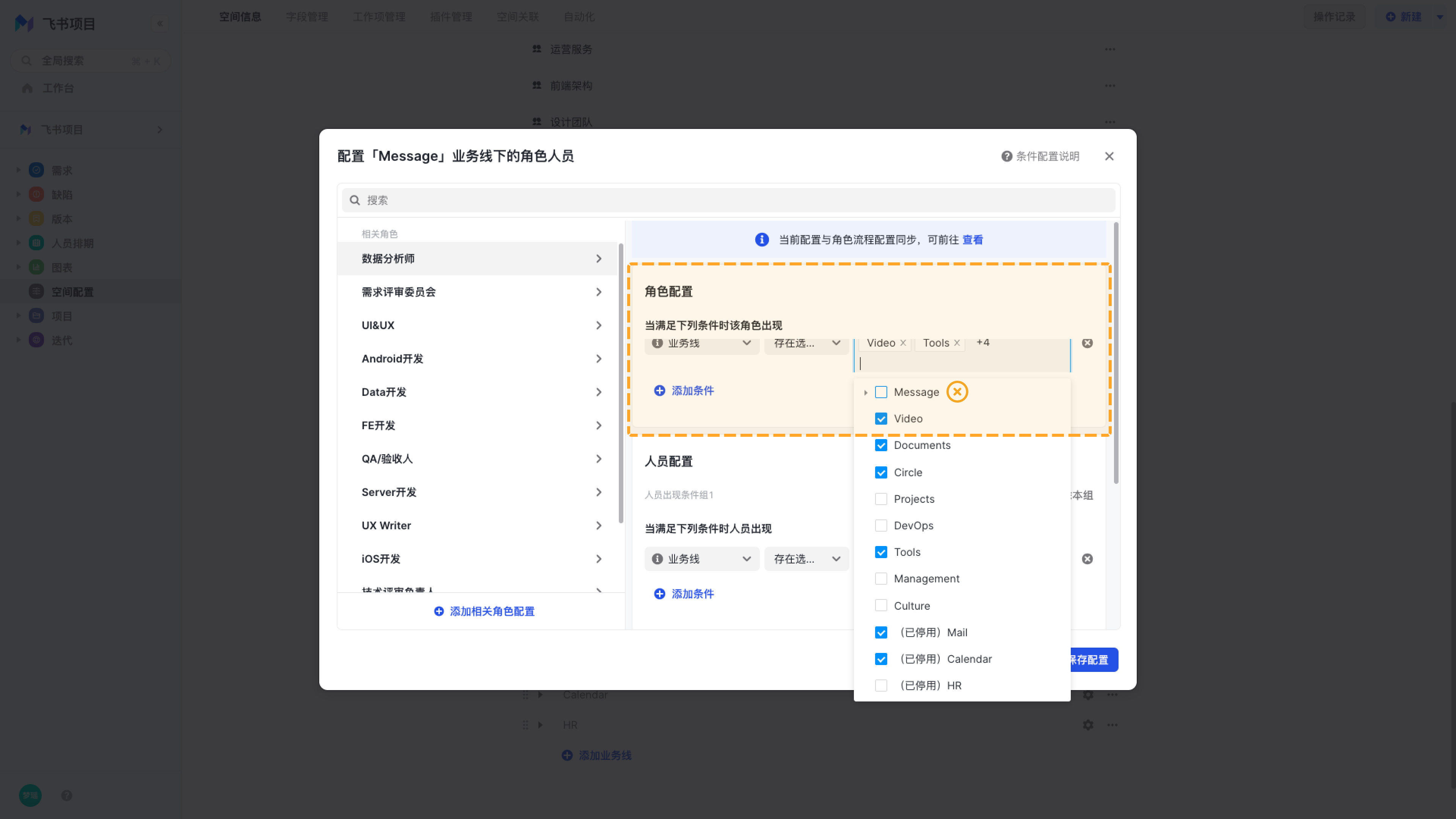Click 添加条件 under 角色配置
Image resolution: width=1456 pixels, height=819 pixels.
[684, 391]
